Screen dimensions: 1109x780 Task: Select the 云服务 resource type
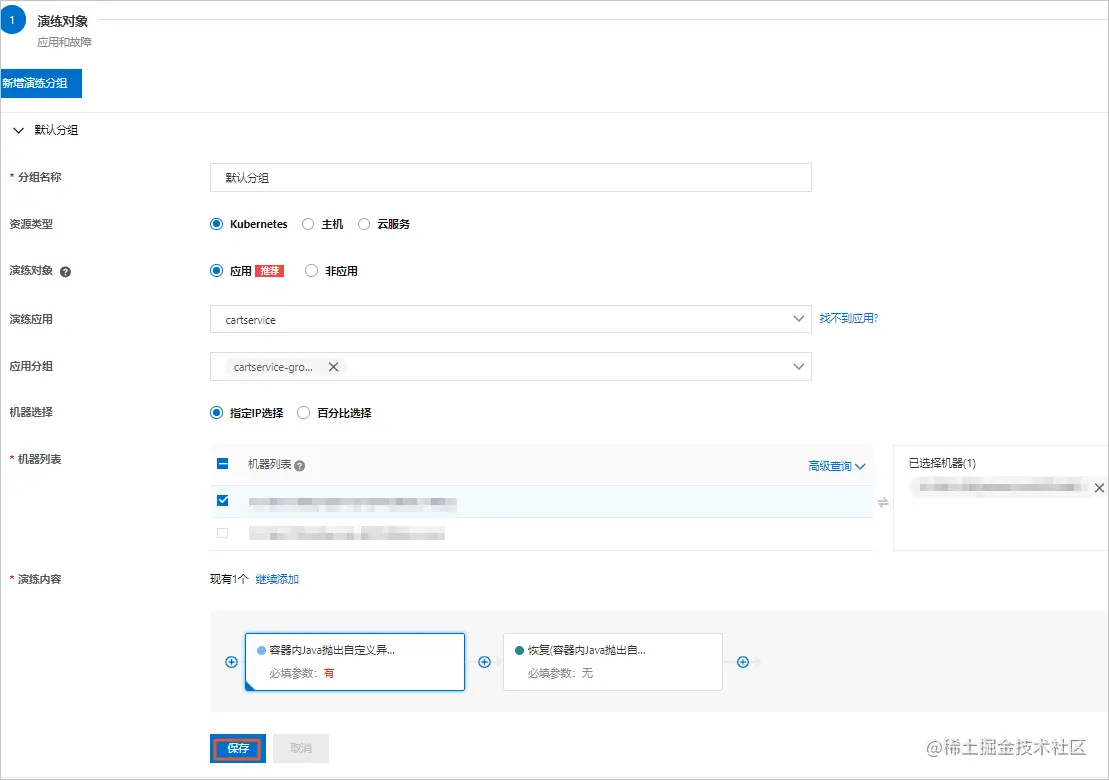[x=364, y=224]
